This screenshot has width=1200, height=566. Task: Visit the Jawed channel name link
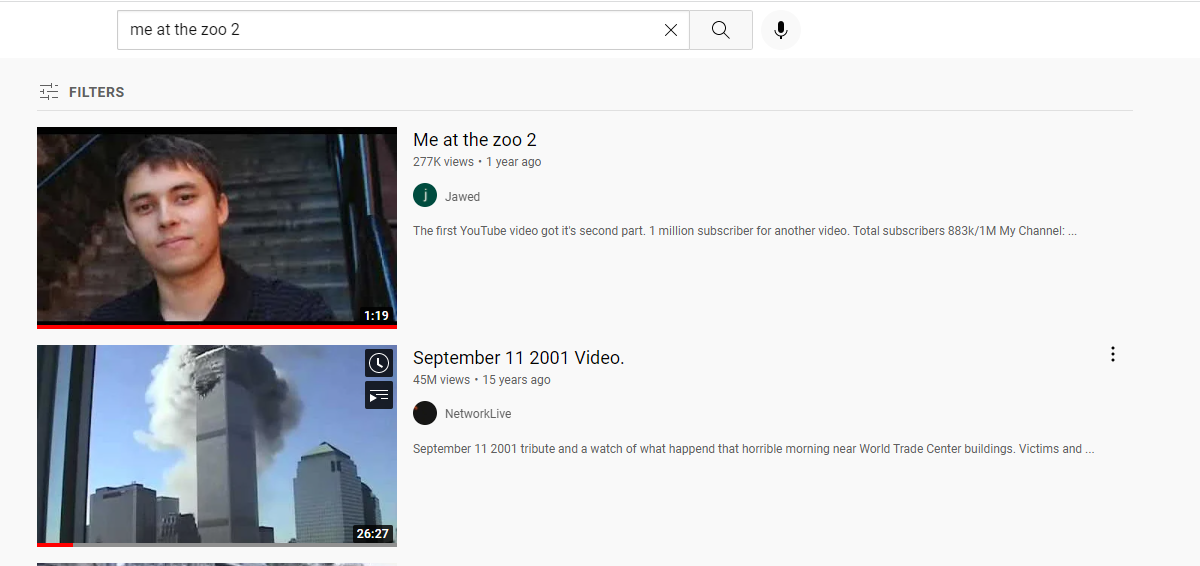coord(462,197)
